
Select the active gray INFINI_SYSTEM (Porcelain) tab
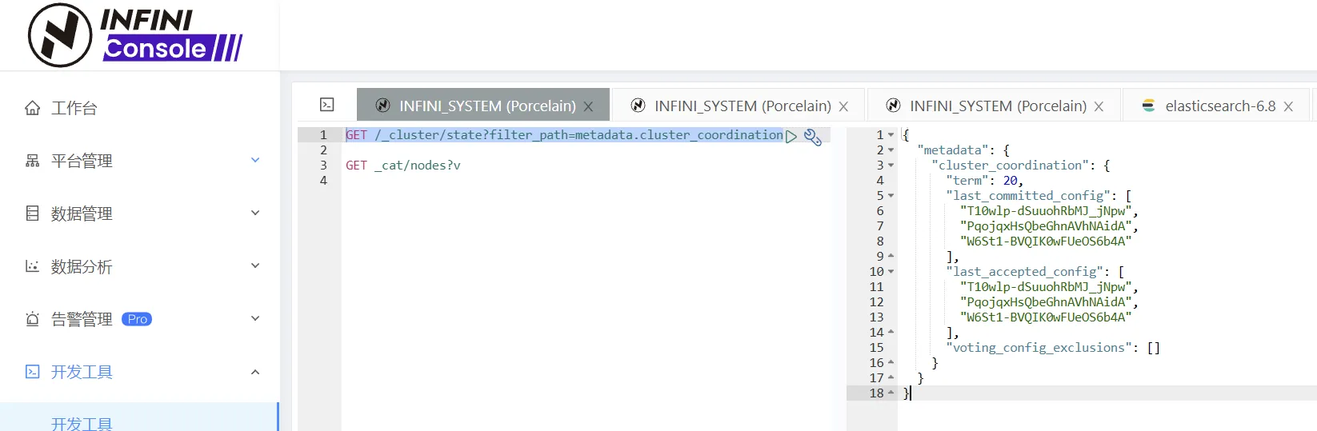click(x=483, y=105)
